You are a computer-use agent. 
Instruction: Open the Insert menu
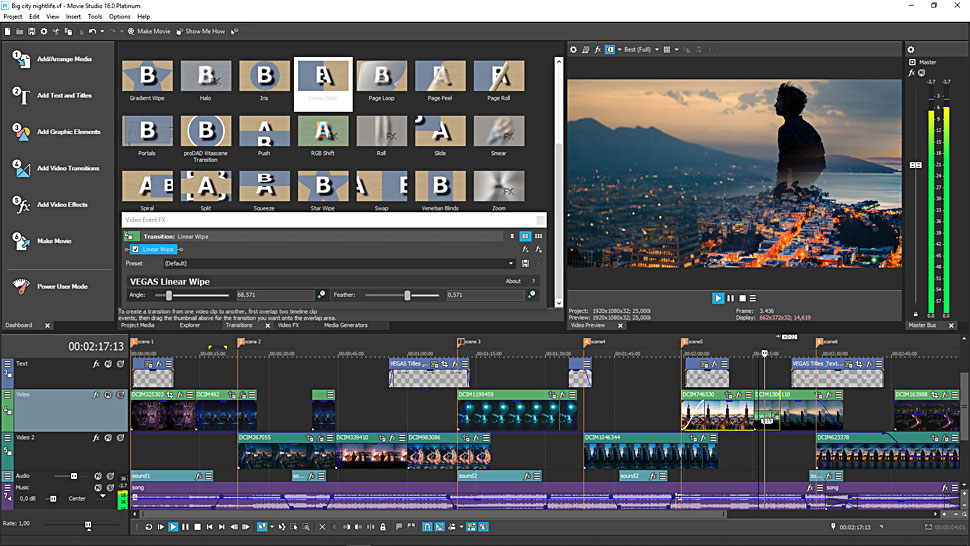click(74, 17)
